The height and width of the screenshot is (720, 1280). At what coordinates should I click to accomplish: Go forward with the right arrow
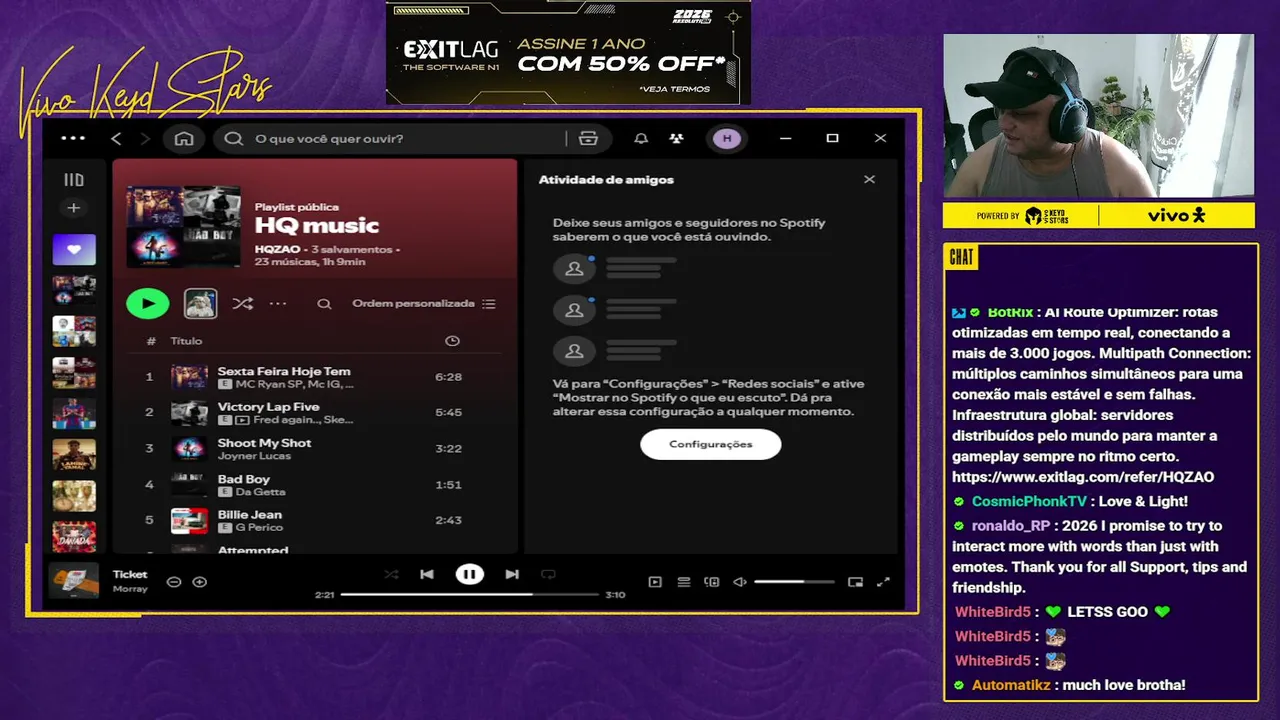coord(145,138)
